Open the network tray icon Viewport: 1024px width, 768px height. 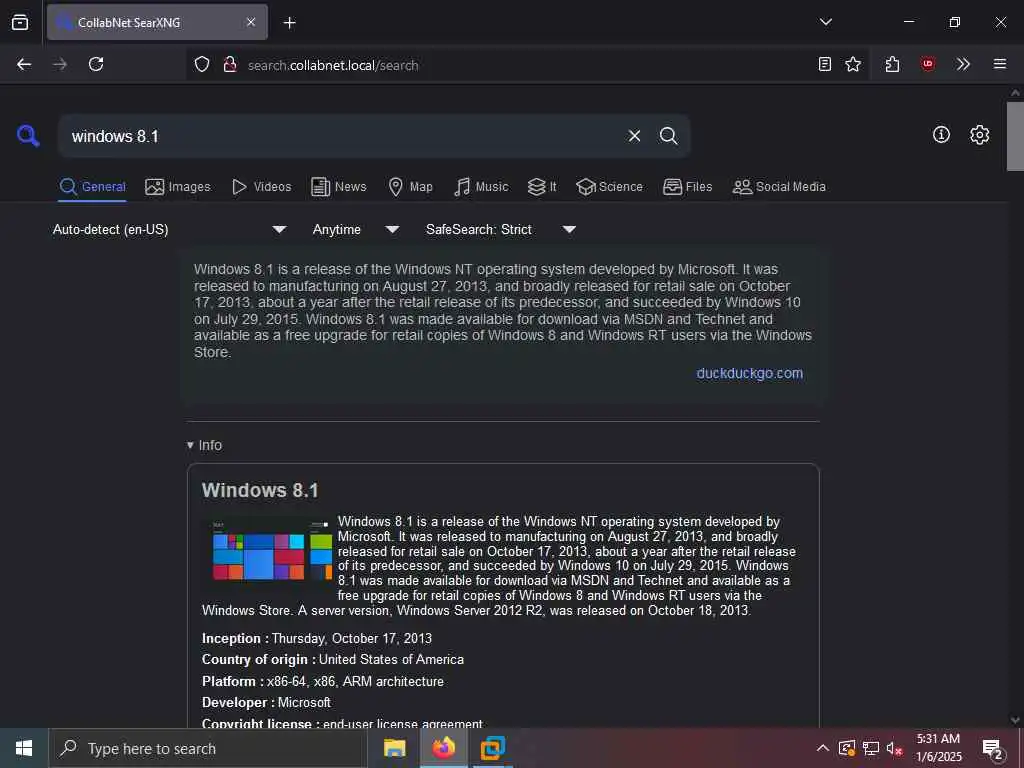871,748
